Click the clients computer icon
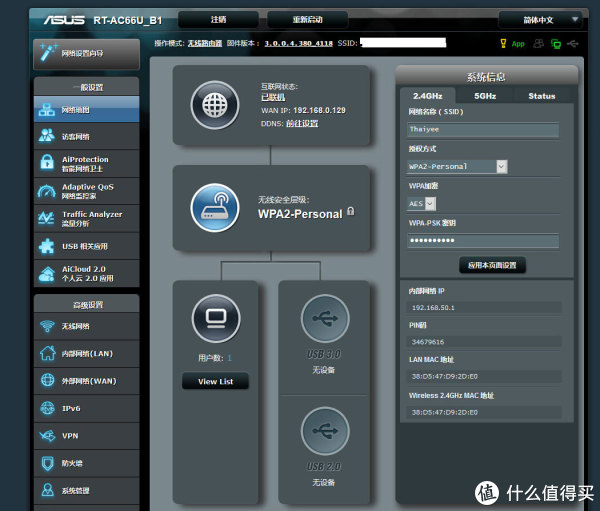 [x=216, y=318]
